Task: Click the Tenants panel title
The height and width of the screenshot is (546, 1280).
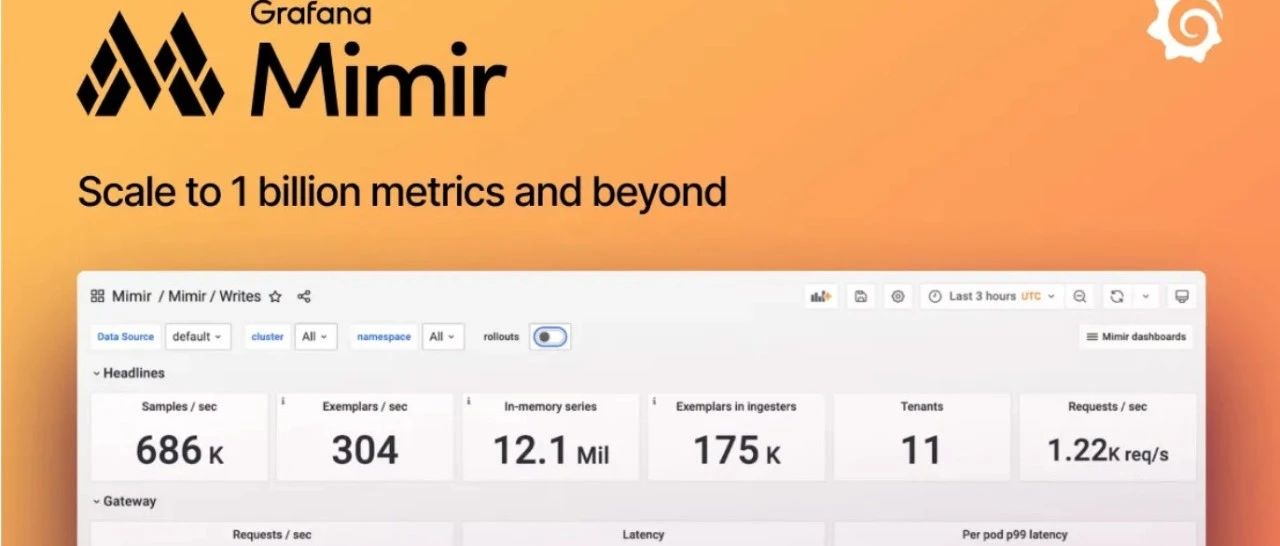Action: coord(922,407)
